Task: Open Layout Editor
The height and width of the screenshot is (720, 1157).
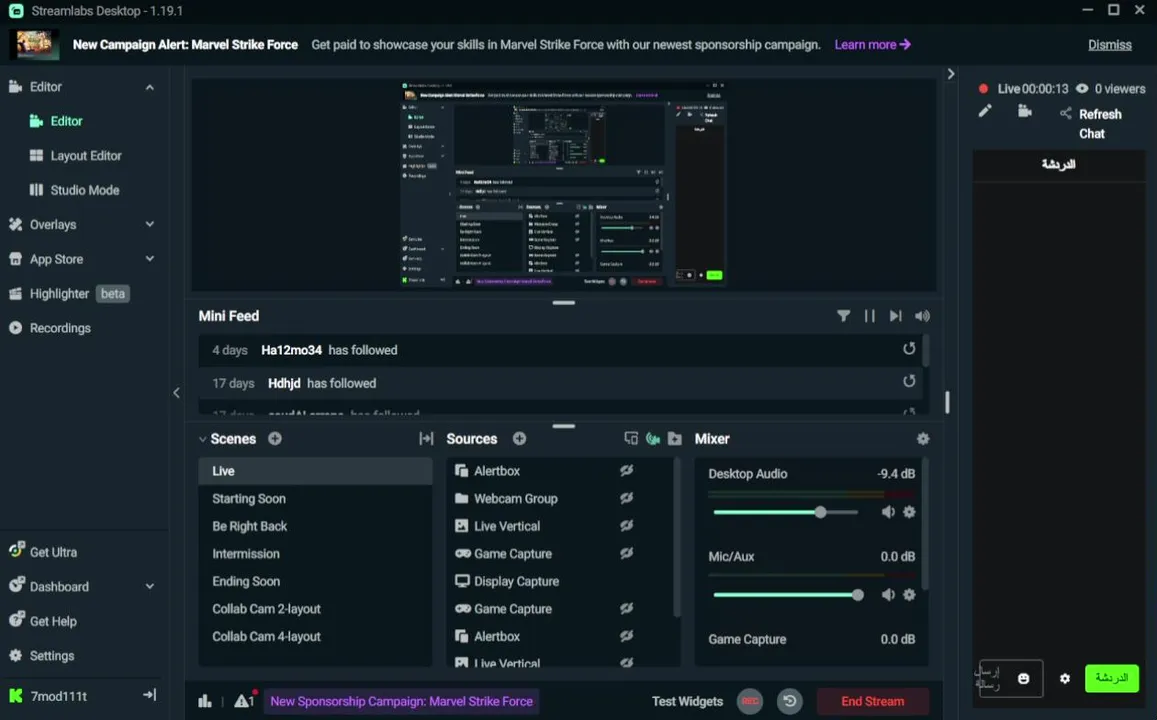Action: click(85, 156)
